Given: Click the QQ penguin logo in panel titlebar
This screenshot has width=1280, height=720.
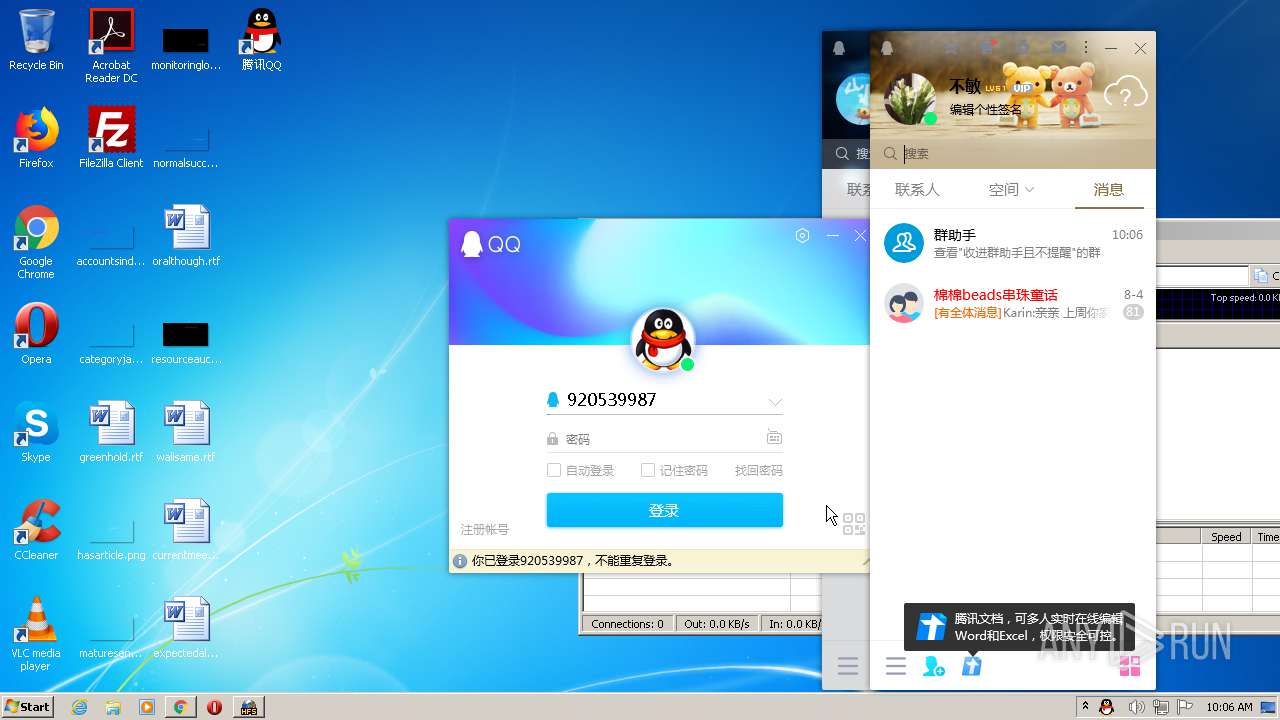Looking at the screenshot, I should 886,48.
